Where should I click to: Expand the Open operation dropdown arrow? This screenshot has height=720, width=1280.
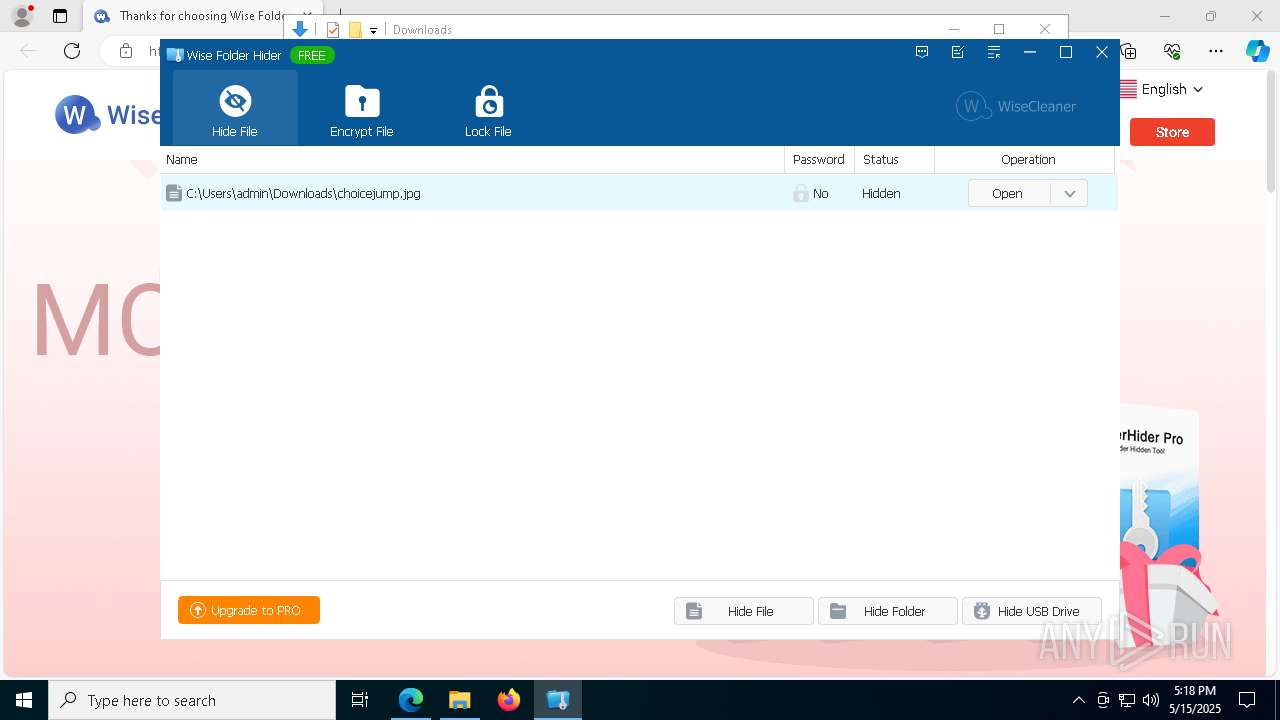coord(1069,194)
